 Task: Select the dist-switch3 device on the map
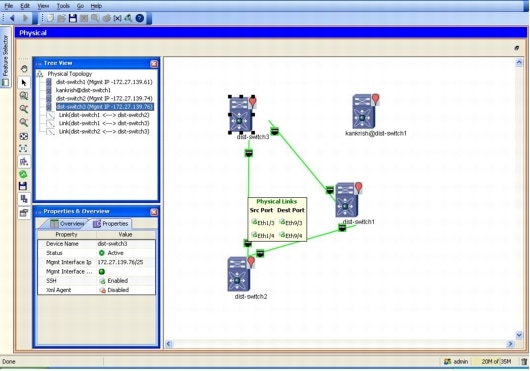tap(241, 115)
